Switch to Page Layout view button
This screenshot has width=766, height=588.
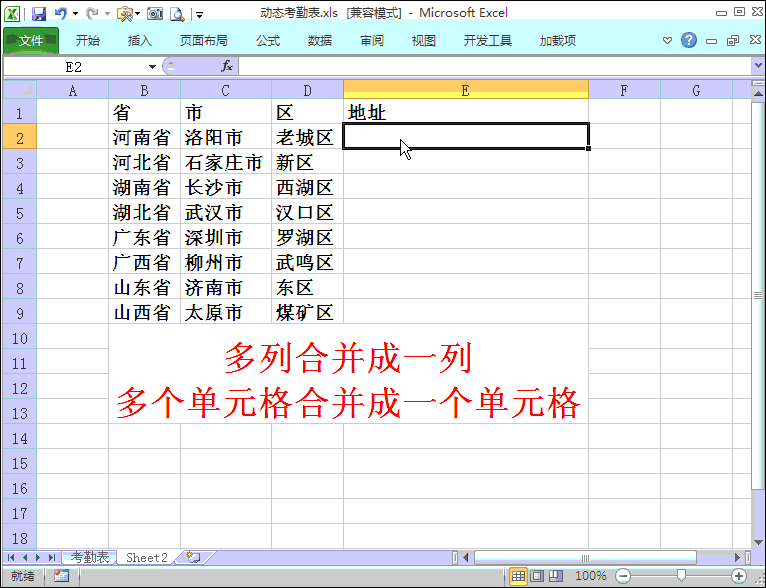click(537, 576)
